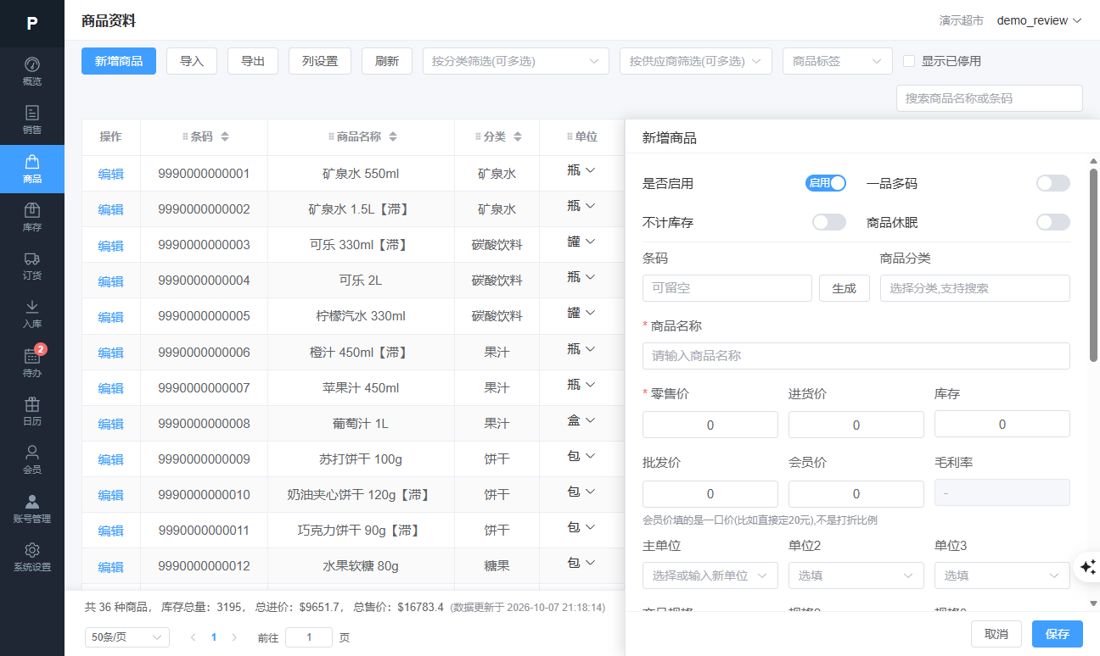
Task: Click page number 1 in pagination
Action: [x=214, y=637]
